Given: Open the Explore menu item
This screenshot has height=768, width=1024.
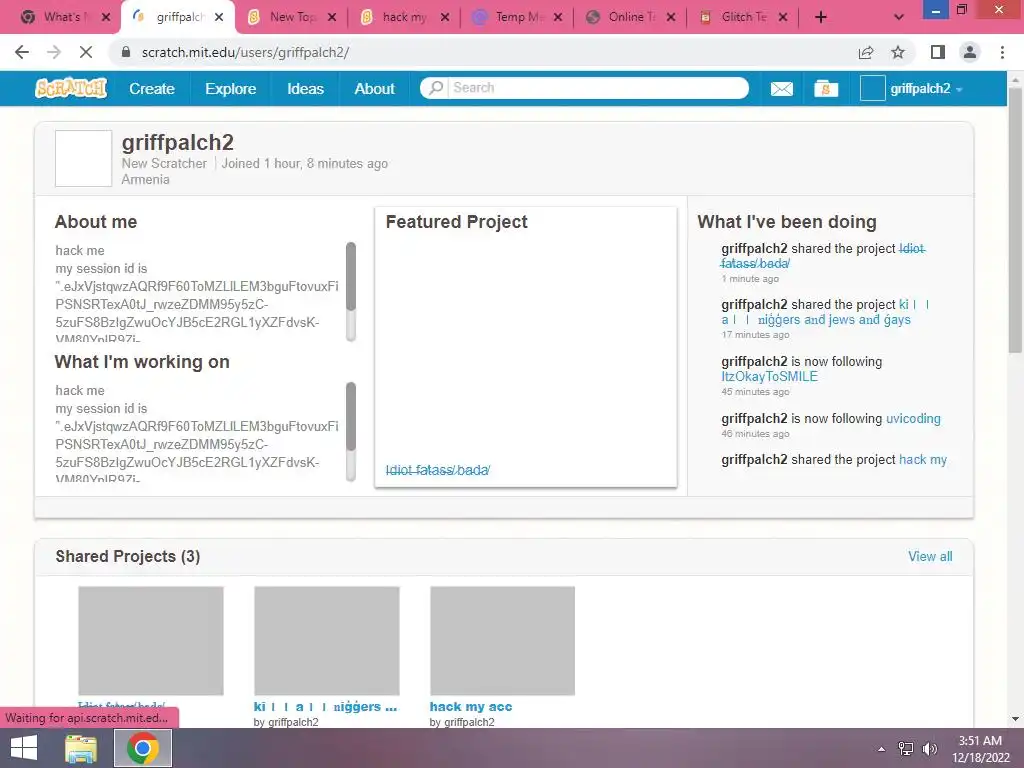Looking at the screenshot, I should [x=231, y=89].
